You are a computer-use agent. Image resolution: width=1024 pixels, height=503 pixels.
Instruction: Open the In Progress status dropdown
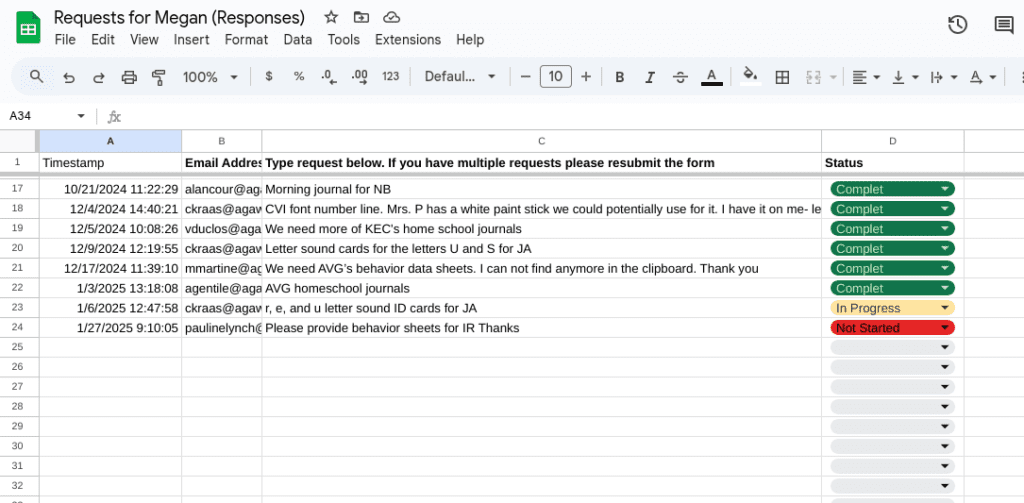943,308
